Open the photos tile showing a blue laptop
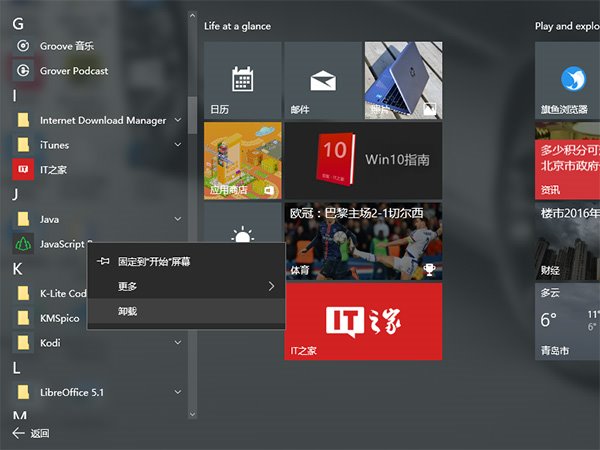600x450 pixels. pos(403,80)
